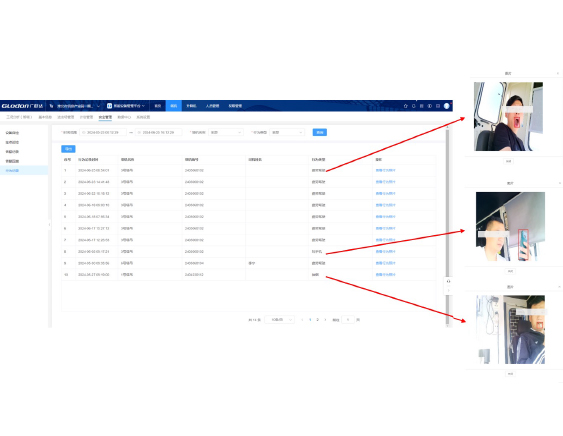Viewport: 563px width, 436px height.
Task: Open 查看行为照片 link in row 9
Action: 385,263
